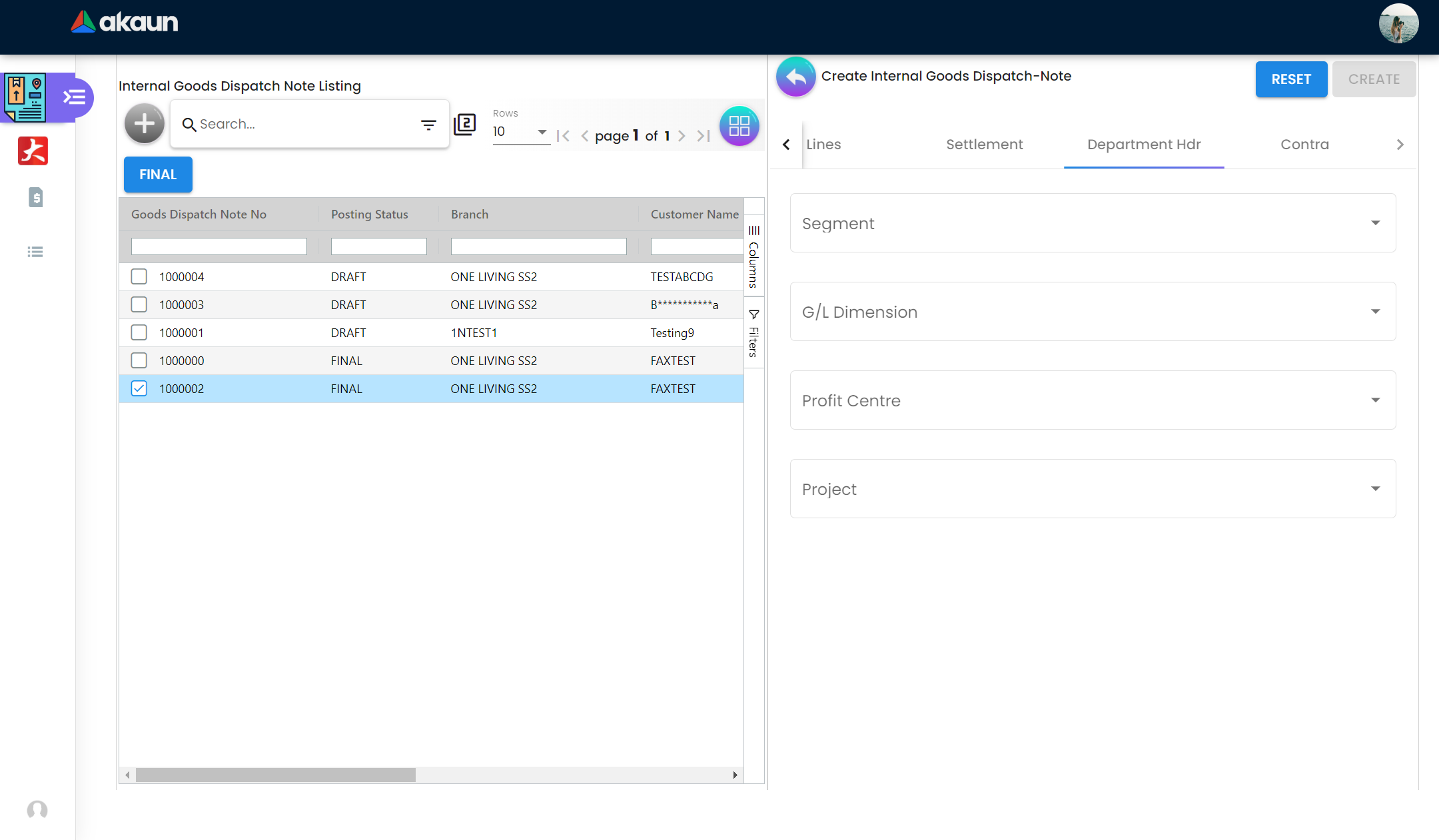1439x840 pixels.
Task: Click the user avatar in top right
Action: (1398, 24)
